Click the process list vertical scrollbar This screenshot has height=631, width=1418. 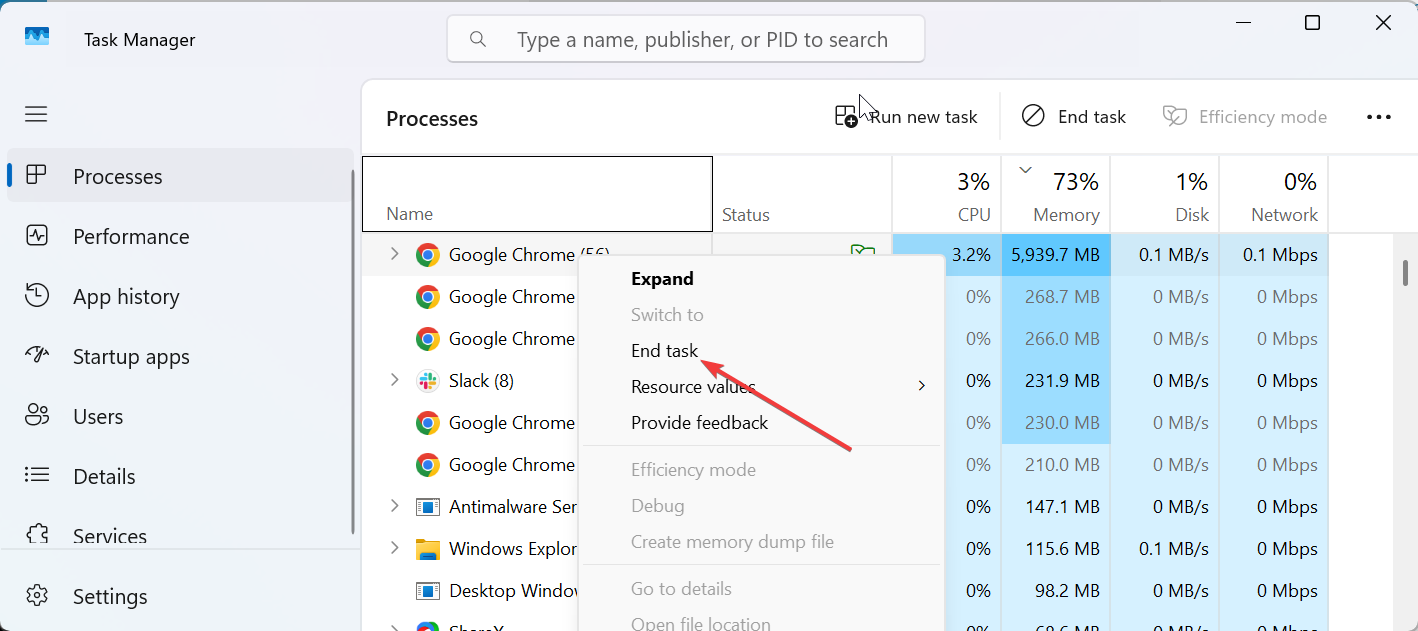1405,272
